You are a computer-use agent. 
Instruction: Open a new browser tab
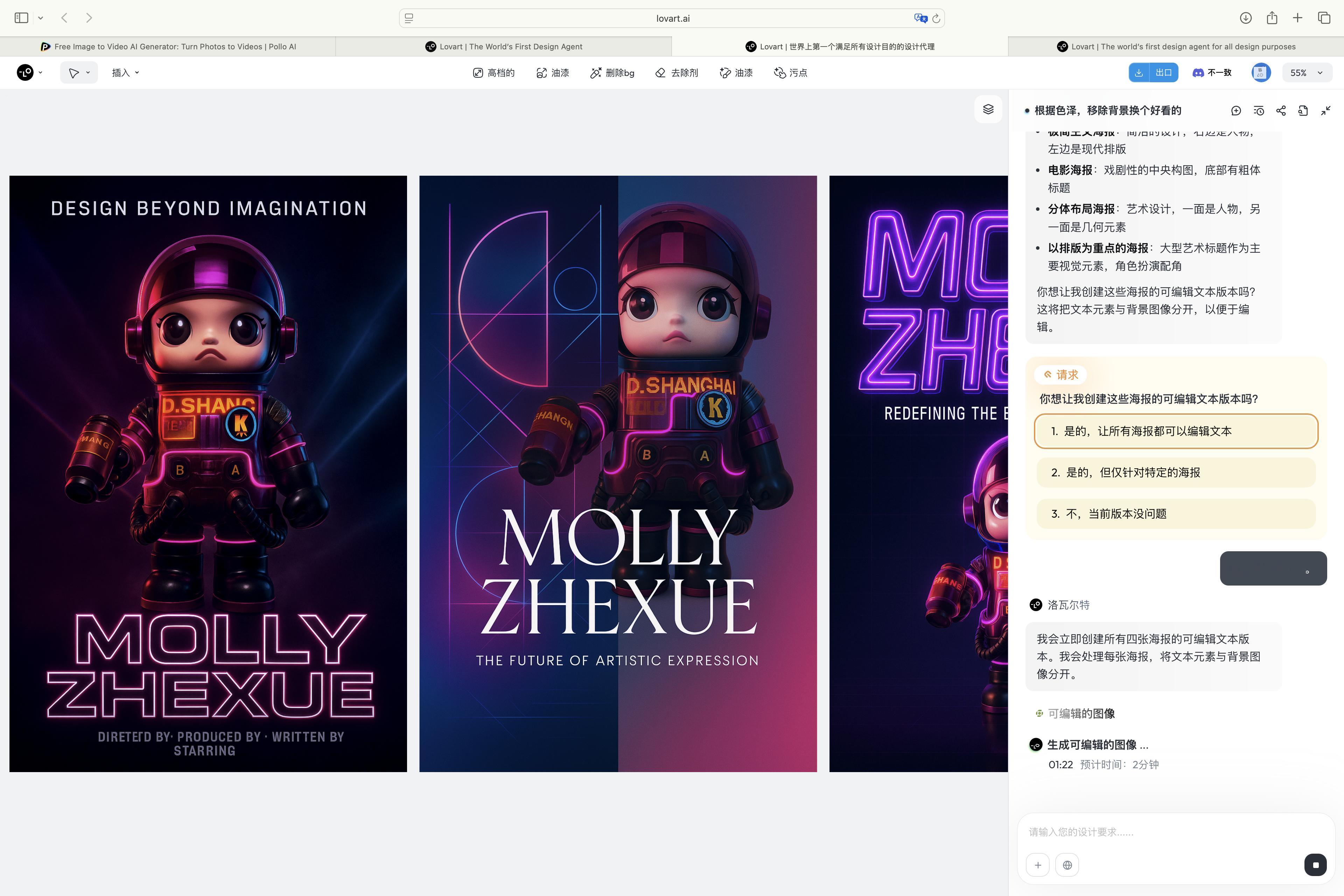[1297, 18]
